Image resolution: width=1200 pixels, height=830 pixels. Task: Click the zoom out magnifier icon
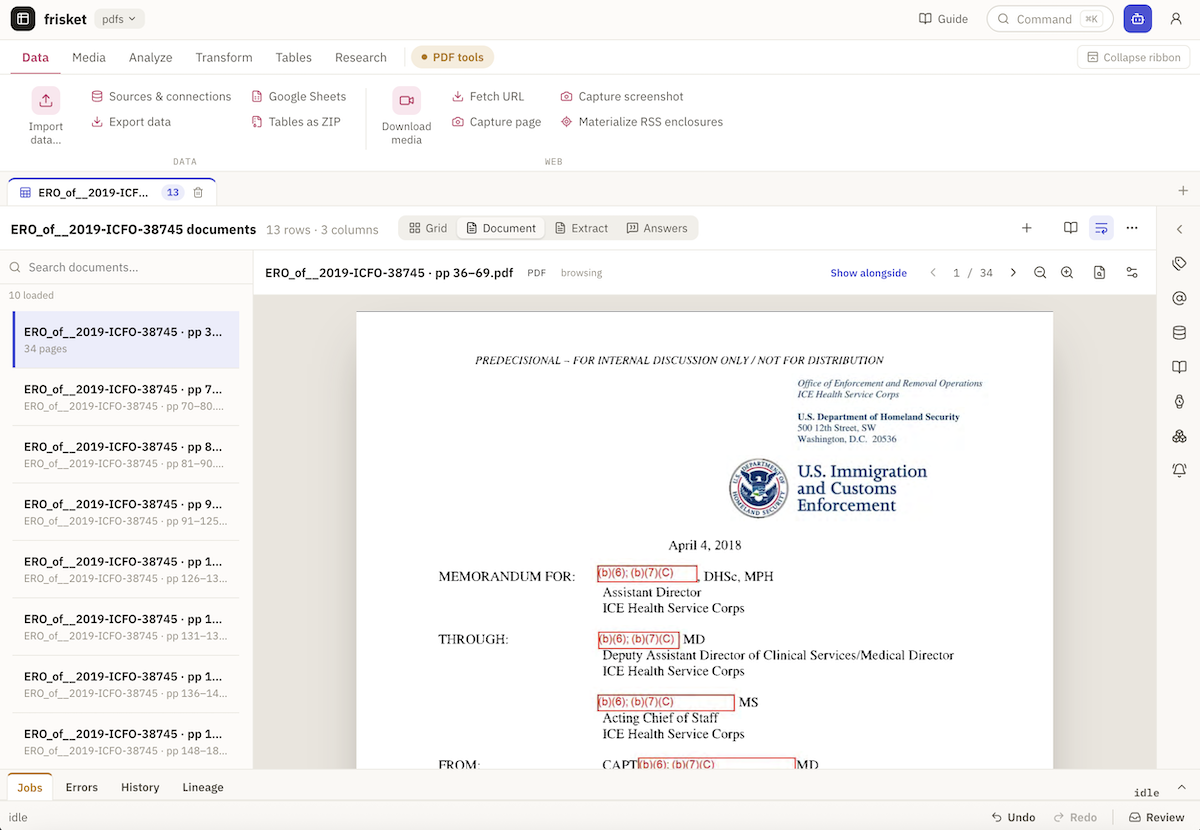1040,273
